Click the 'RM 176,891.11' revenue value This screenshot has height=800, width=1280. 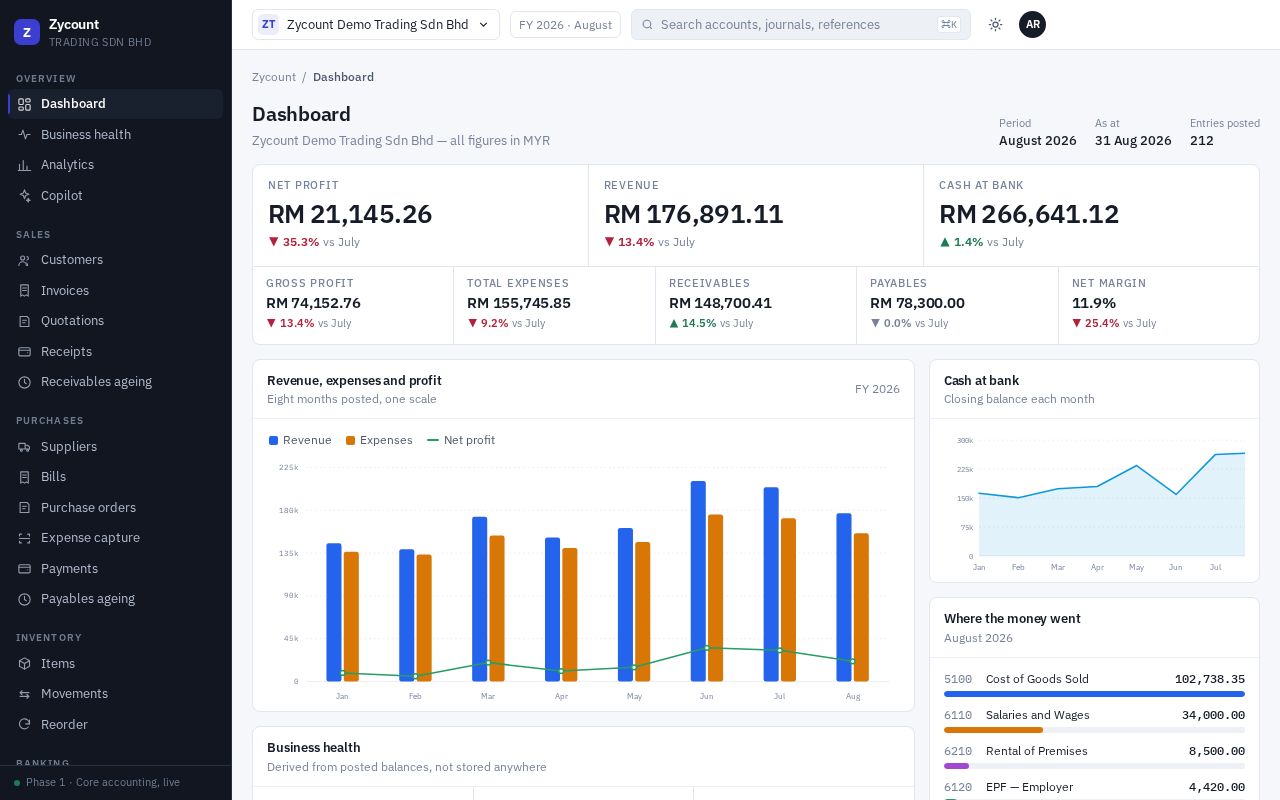tap(694, 215)
